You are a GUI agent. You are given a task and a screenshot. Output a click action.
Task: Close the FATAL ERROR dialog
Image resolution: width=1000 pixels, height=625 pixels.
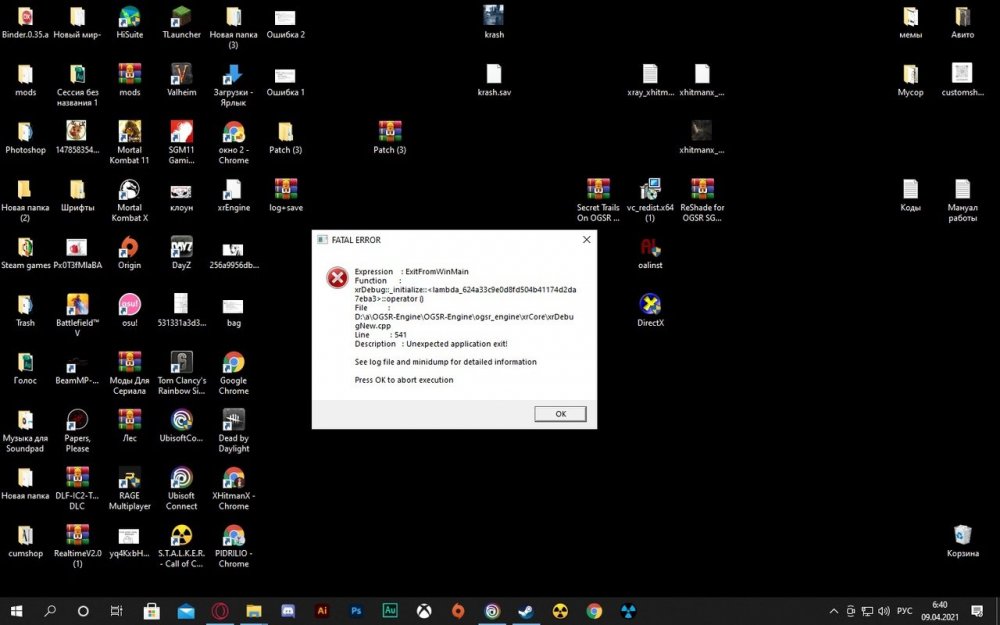coord(586,240)
